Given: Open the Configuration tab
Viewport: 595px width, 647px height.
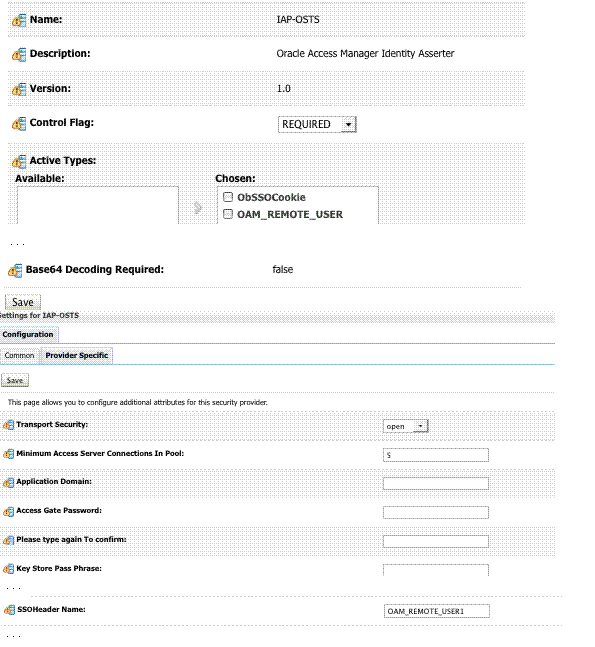Looking at the screenshot, I should point(28,334).
